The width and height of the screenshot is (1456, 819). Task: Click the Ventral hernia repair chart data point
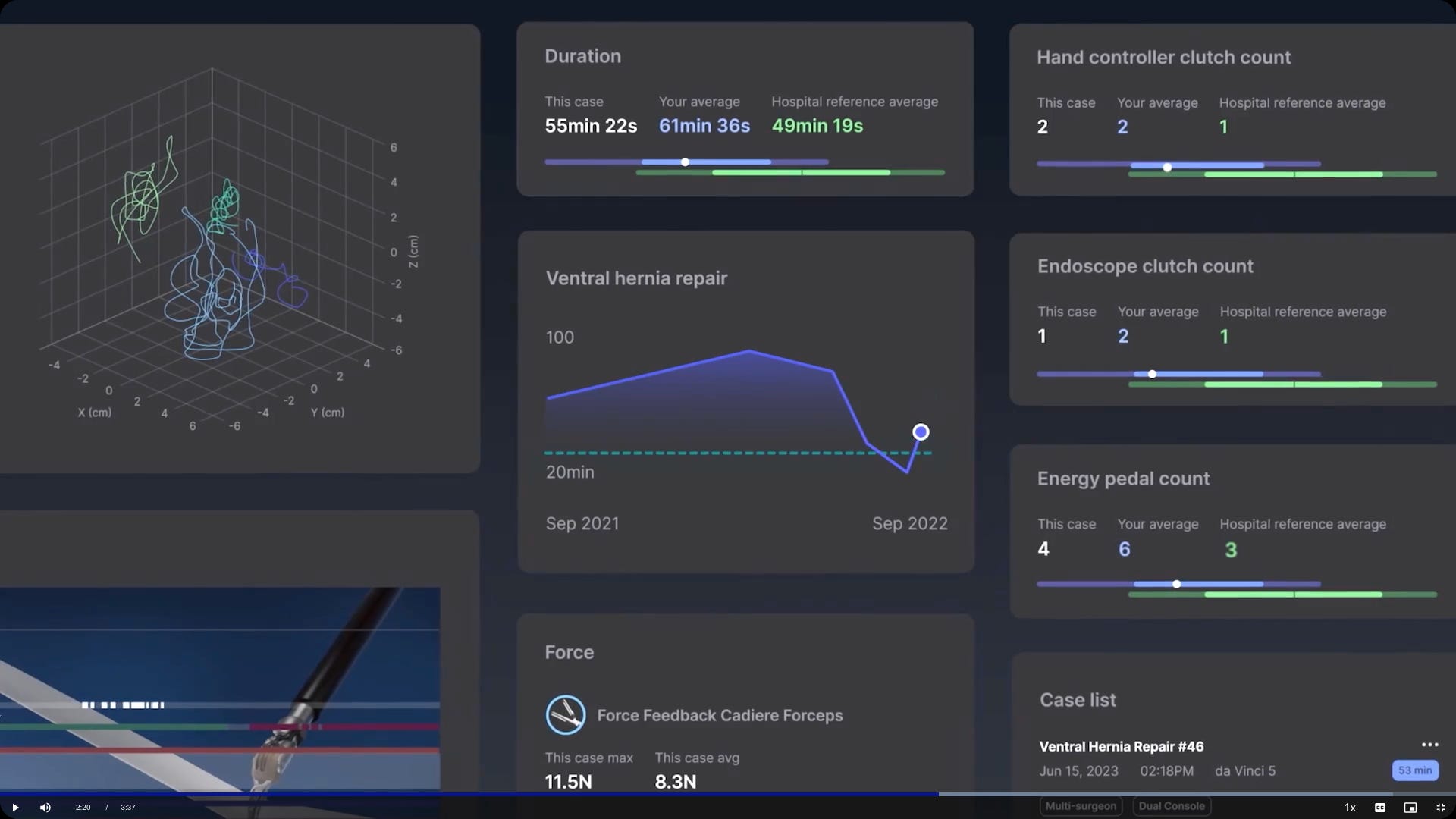click(921, 432)
